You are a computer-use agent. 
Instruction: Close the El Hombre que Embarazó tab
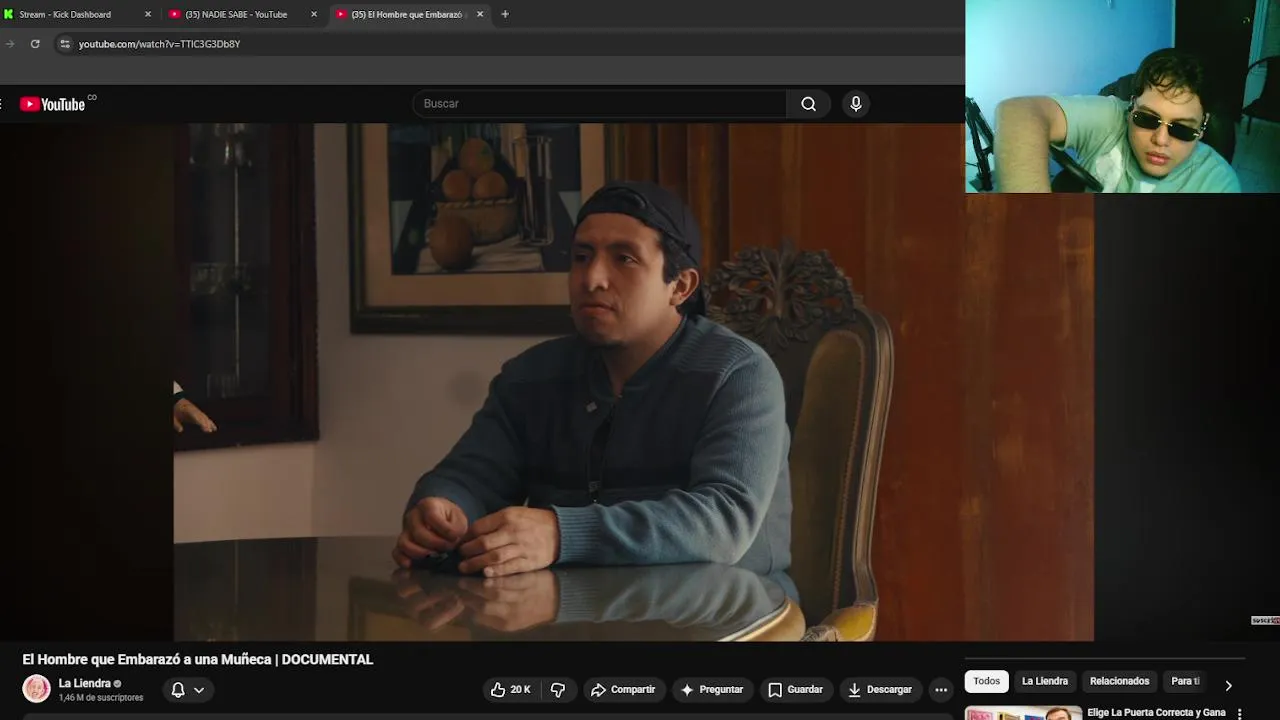click(x=480, y=14)
